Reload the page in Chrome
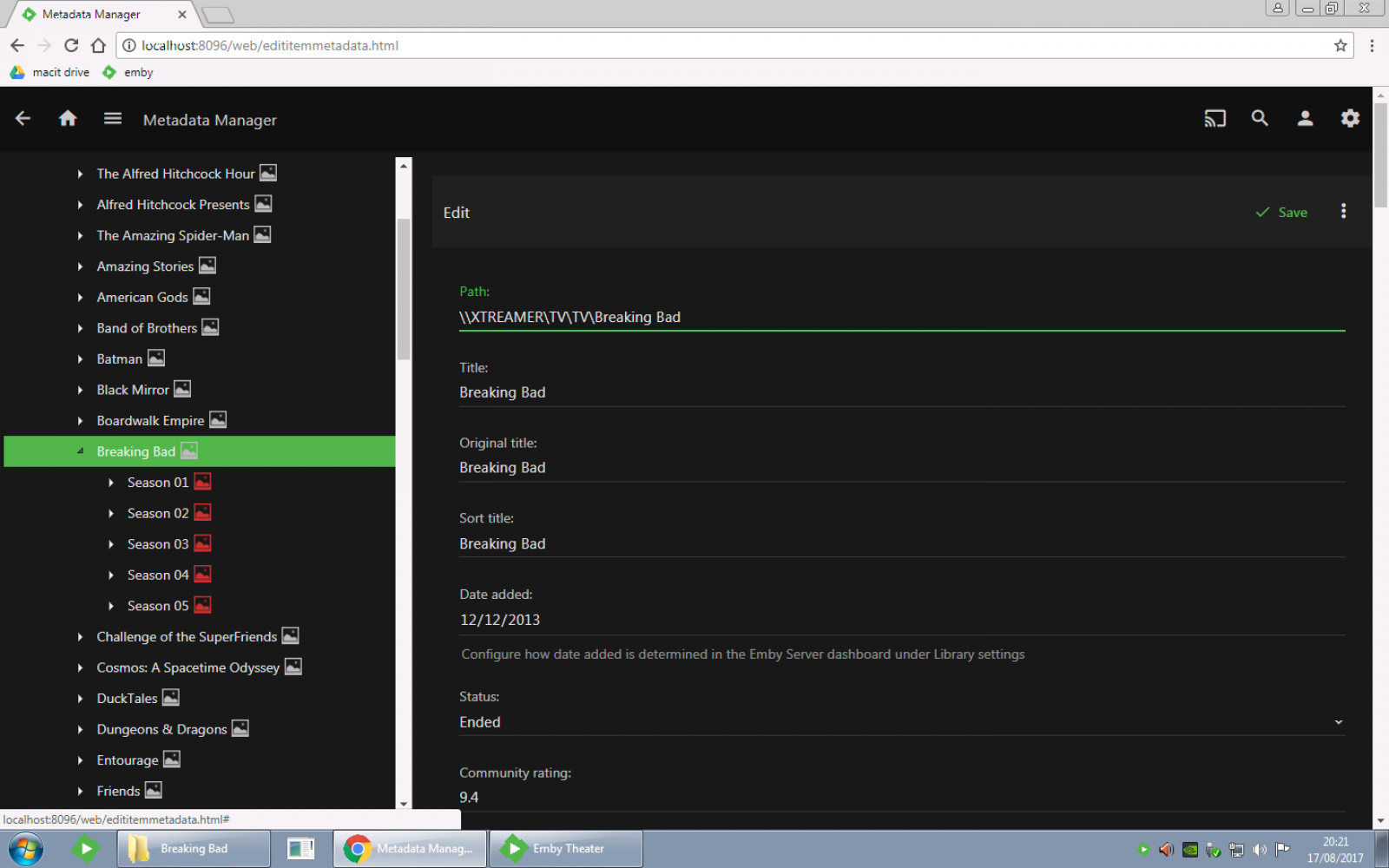Viewport: 1389px width, 868px height. coord(71,45)
